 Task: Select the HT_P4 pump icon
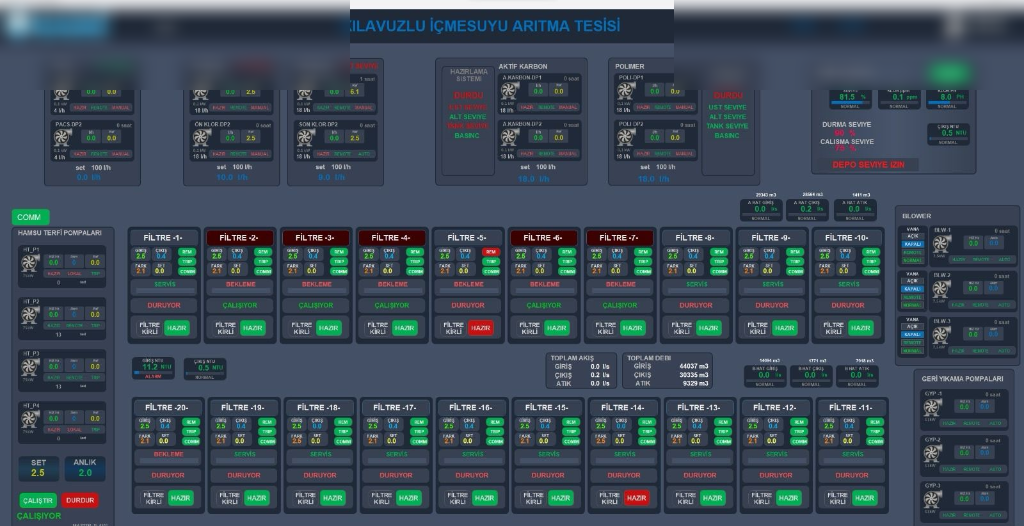click(x=30, y=419)
